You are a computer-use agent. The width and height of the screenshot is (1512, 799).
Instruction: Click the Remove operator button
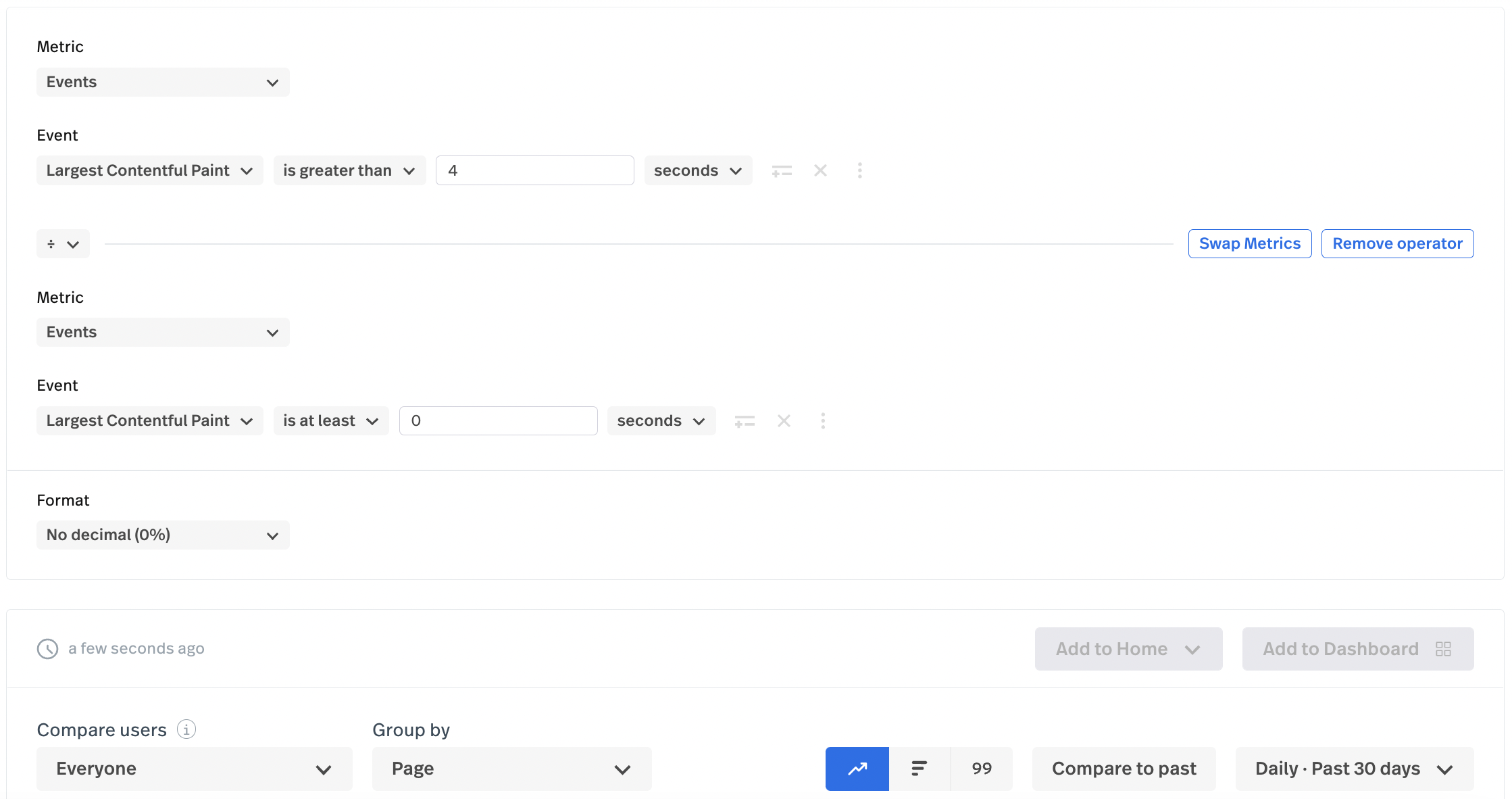[1396, 243]
